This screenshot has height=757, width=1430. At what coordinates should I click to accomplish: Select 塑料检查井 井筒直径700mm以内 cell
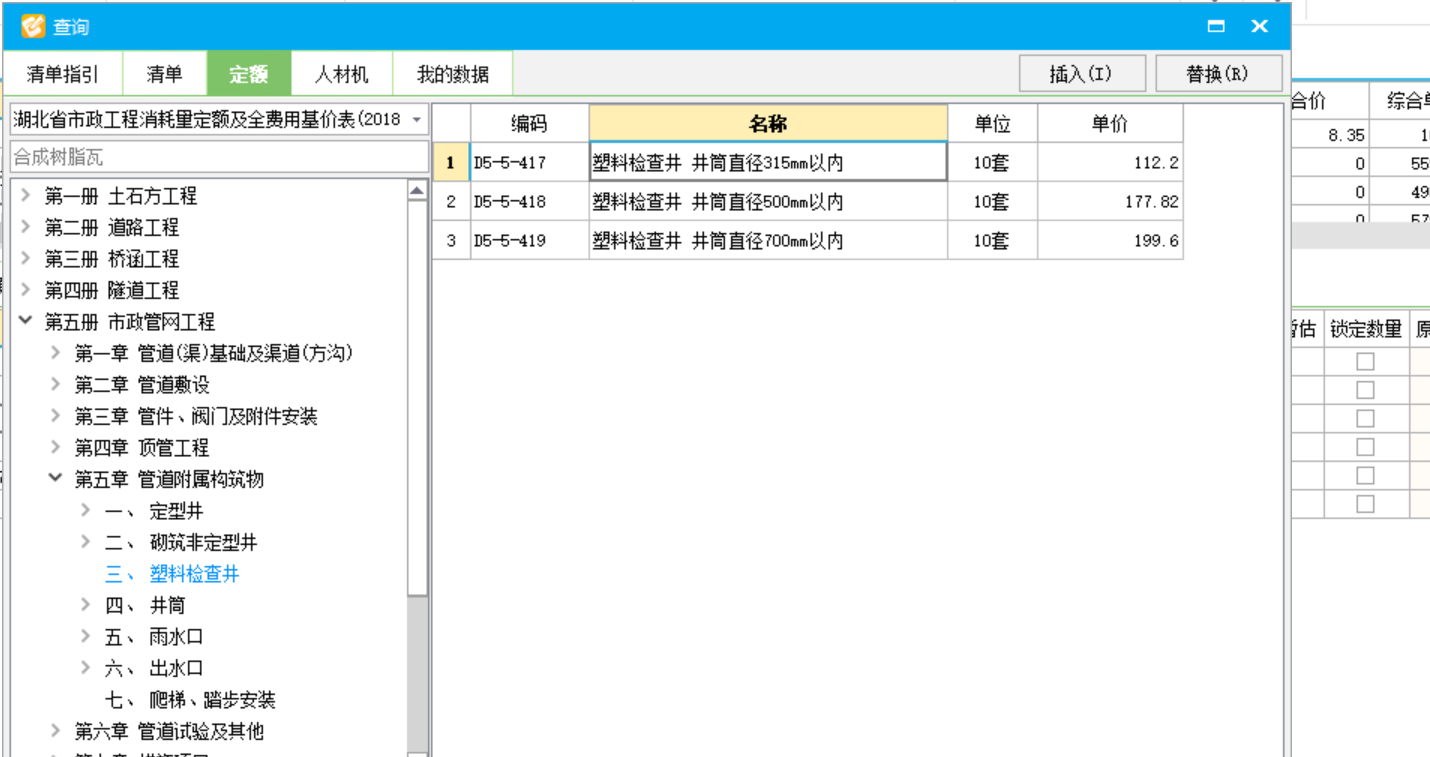pyautogui.click(x=768, y=240)
